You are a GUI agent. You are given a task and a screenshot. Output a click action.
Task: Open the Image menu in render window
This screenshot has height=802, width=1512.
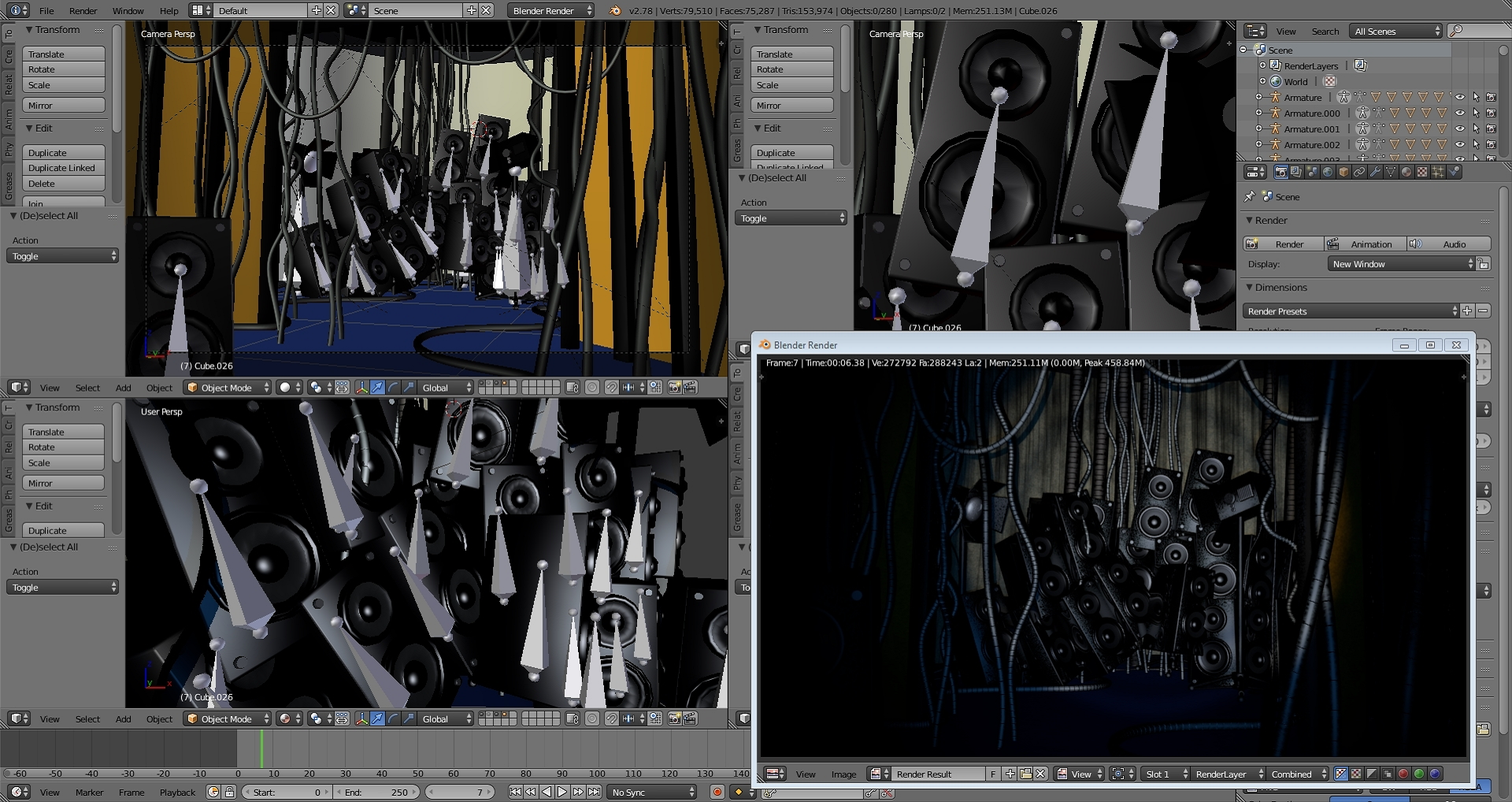[843, 774]
